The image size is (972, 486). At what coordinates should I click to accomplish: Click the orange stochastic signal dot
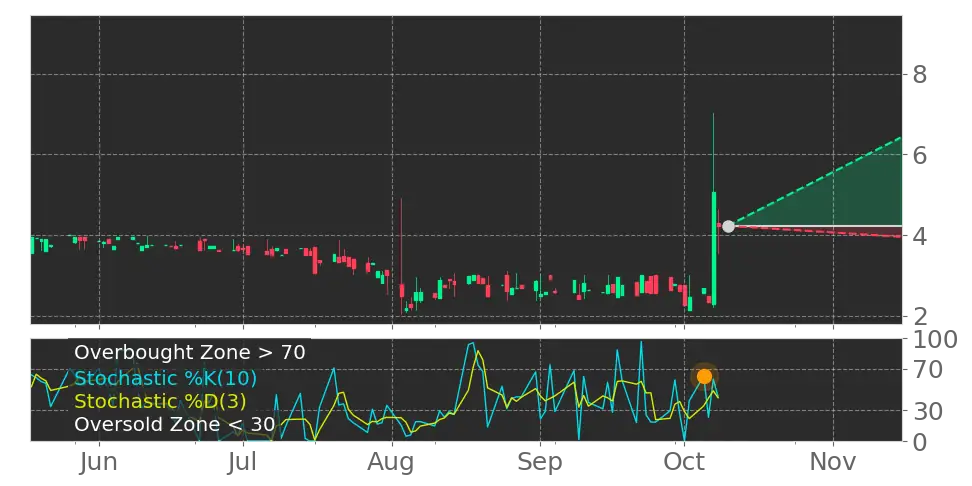click(704, 376)
